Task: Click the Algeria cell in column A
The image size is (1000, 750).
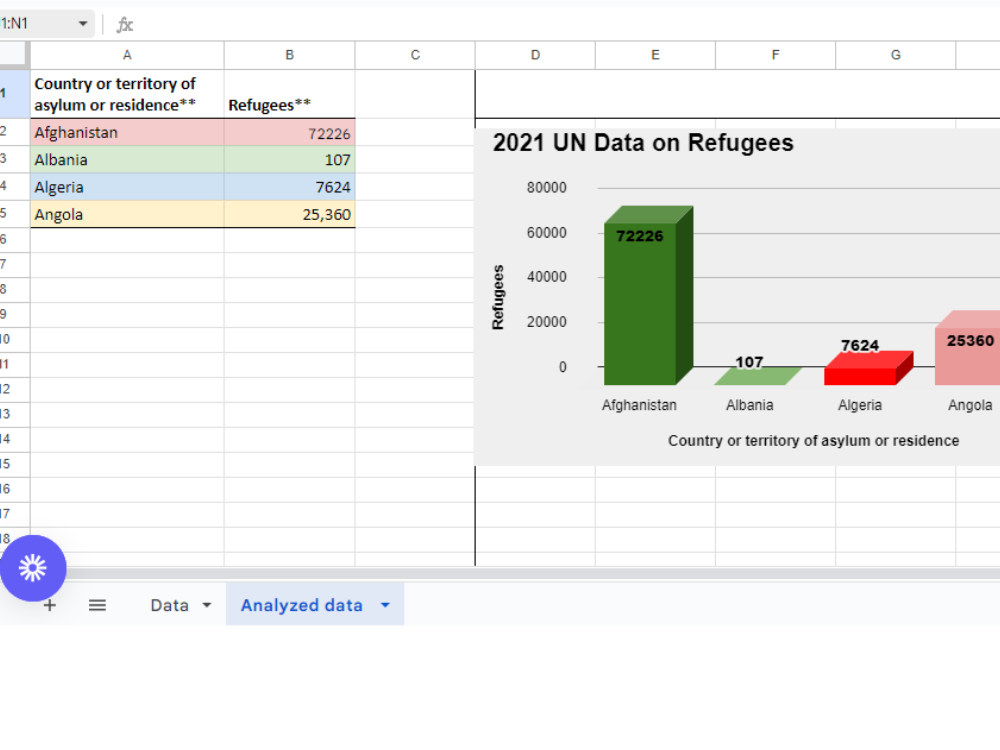Action: pyautogui.click(x=127, y=188)
